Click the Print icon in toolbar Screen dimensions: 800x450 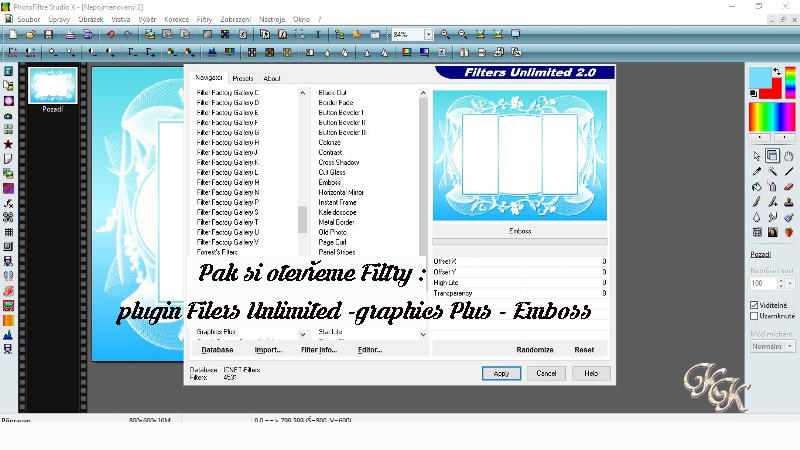(70, 34)
